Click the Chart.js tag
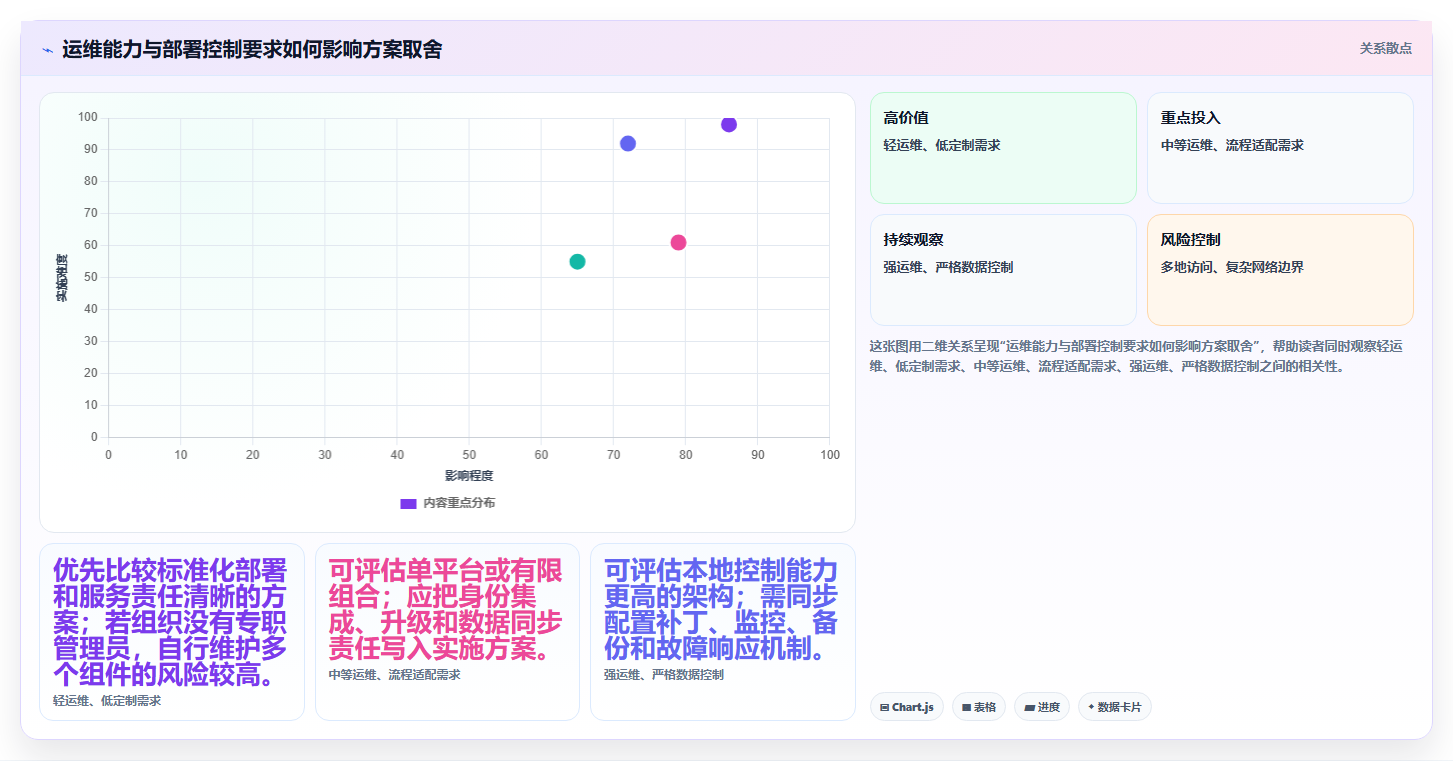The height and width of the screenshot is (761, 1453). pos(907,707)
